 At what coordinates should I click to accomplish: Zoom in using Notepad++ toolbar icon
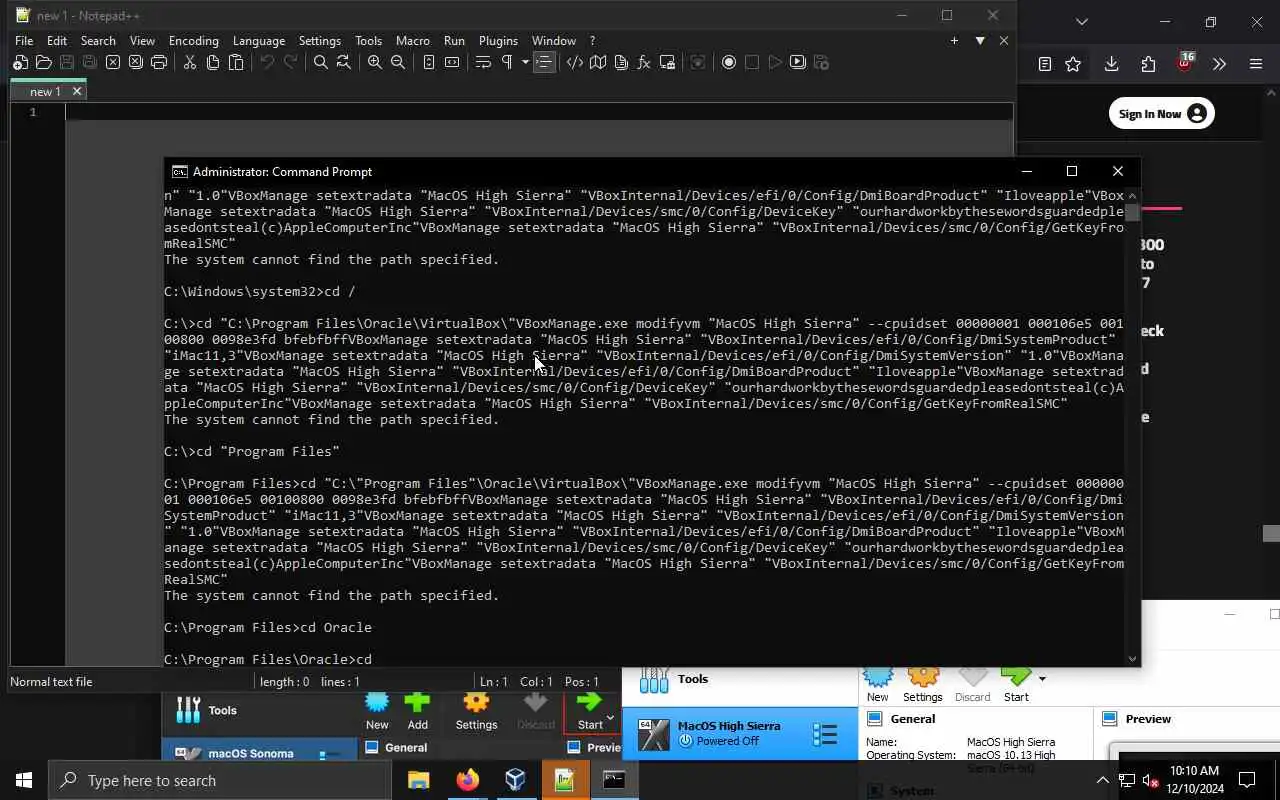point(374,62)
